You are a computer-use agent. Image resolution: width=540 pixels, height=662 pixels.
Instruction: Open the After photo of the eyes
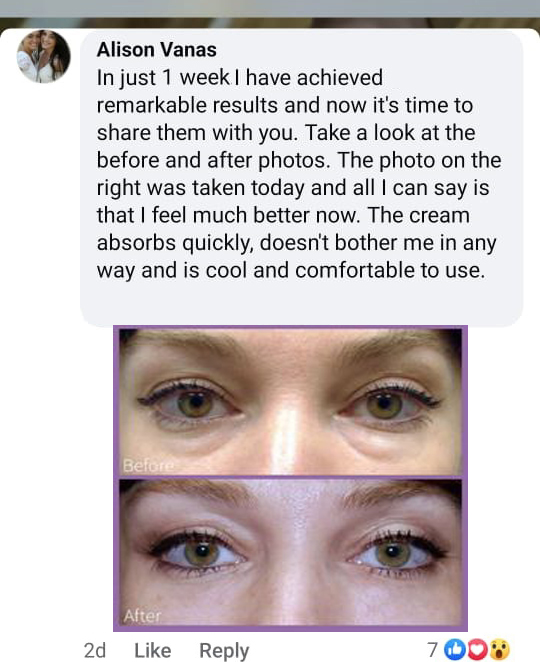(x=290, y=552)
